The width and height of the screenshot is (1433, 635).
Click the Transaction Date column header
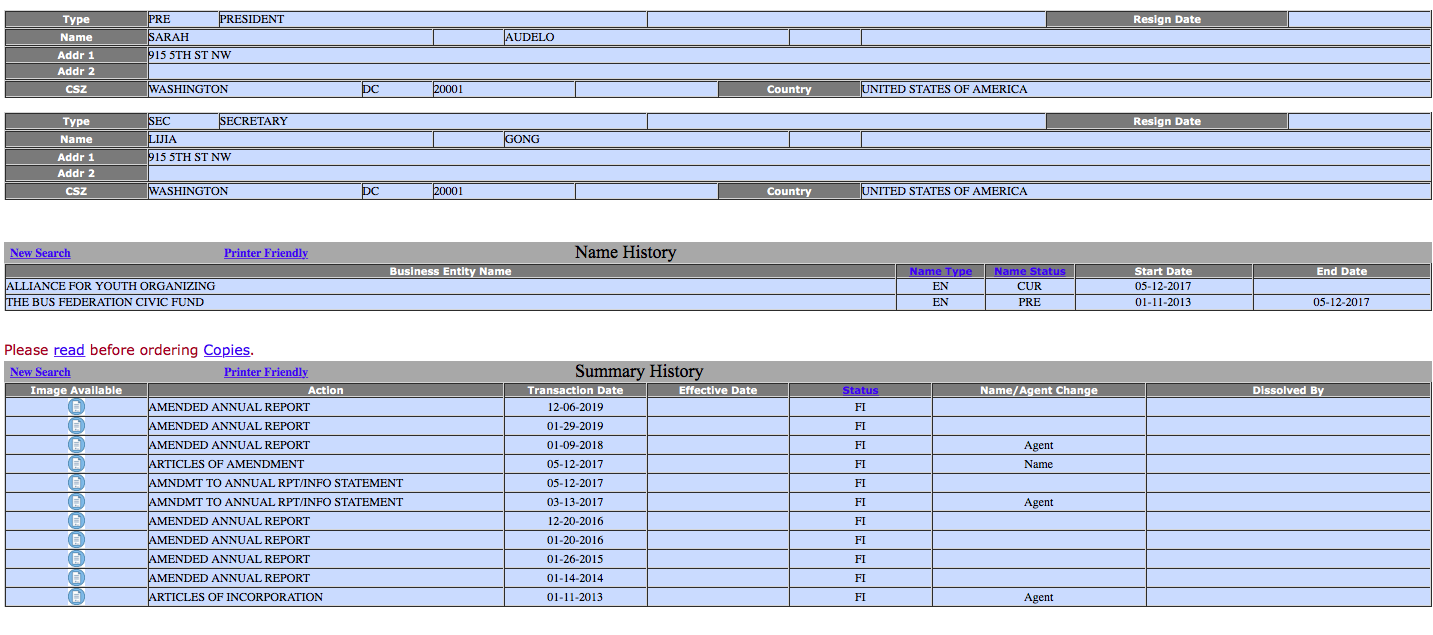pos(575,390)
